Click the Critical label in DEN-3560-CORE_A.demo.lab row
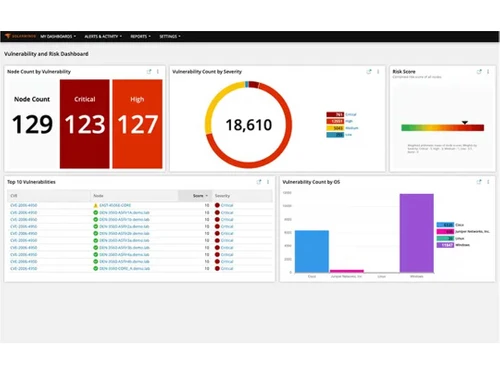The height and width of the screenshot is (375, 500). click(227, 268)
